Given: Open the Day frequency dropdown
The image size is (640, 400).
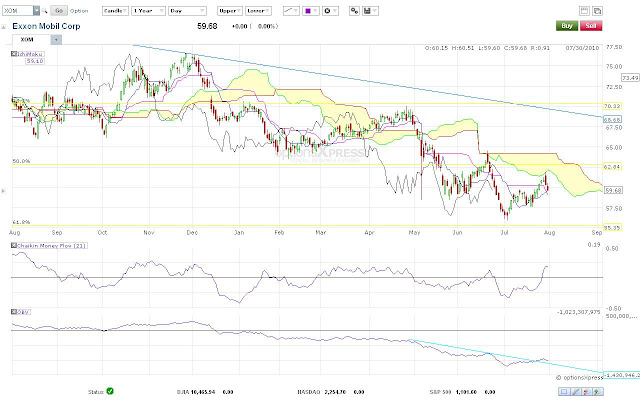Looking at the screenshot, I should pos(187,11).
